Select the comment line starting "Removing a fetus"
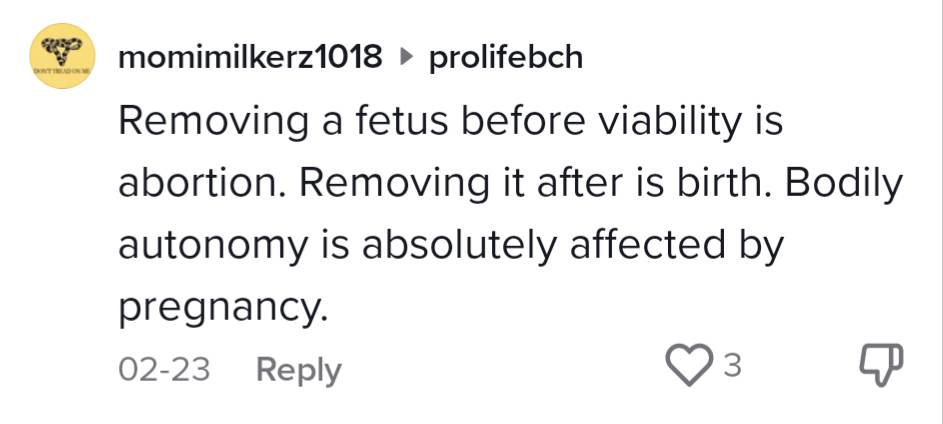This screenshot has height=424, width=943. tap(450, 122)
